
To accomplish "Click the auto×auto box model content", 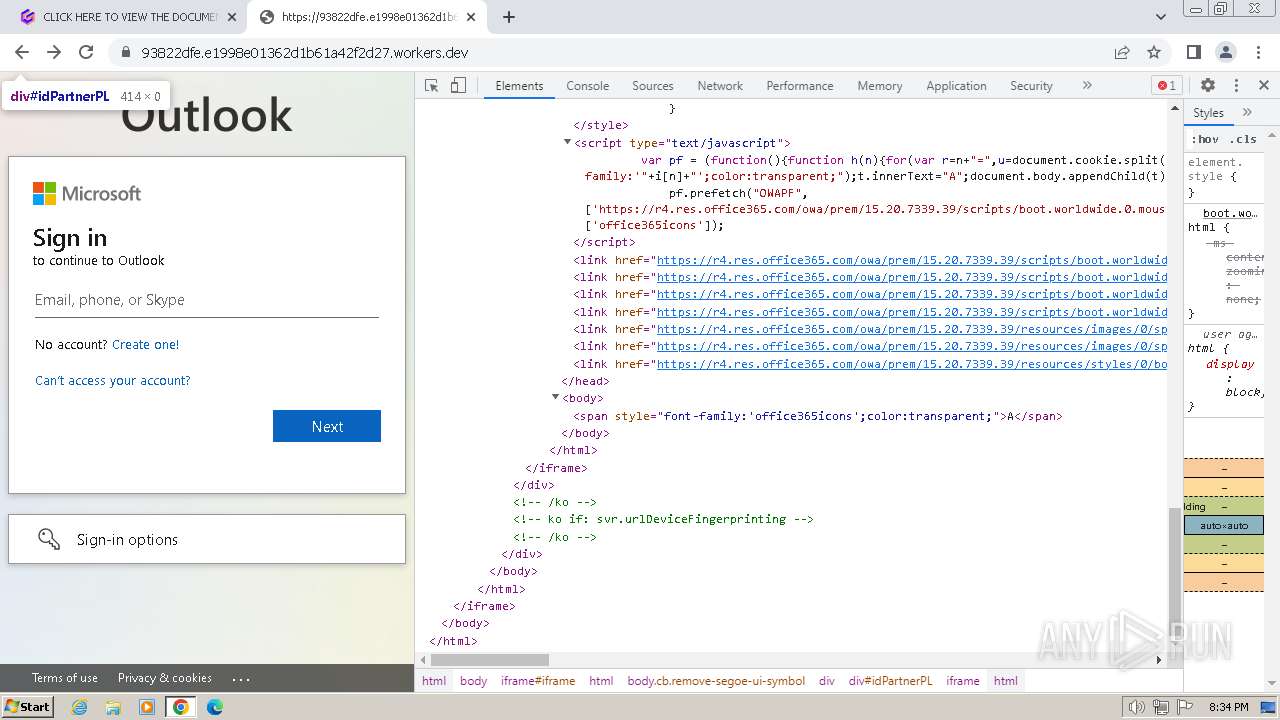I will [x=1224, y=525].
